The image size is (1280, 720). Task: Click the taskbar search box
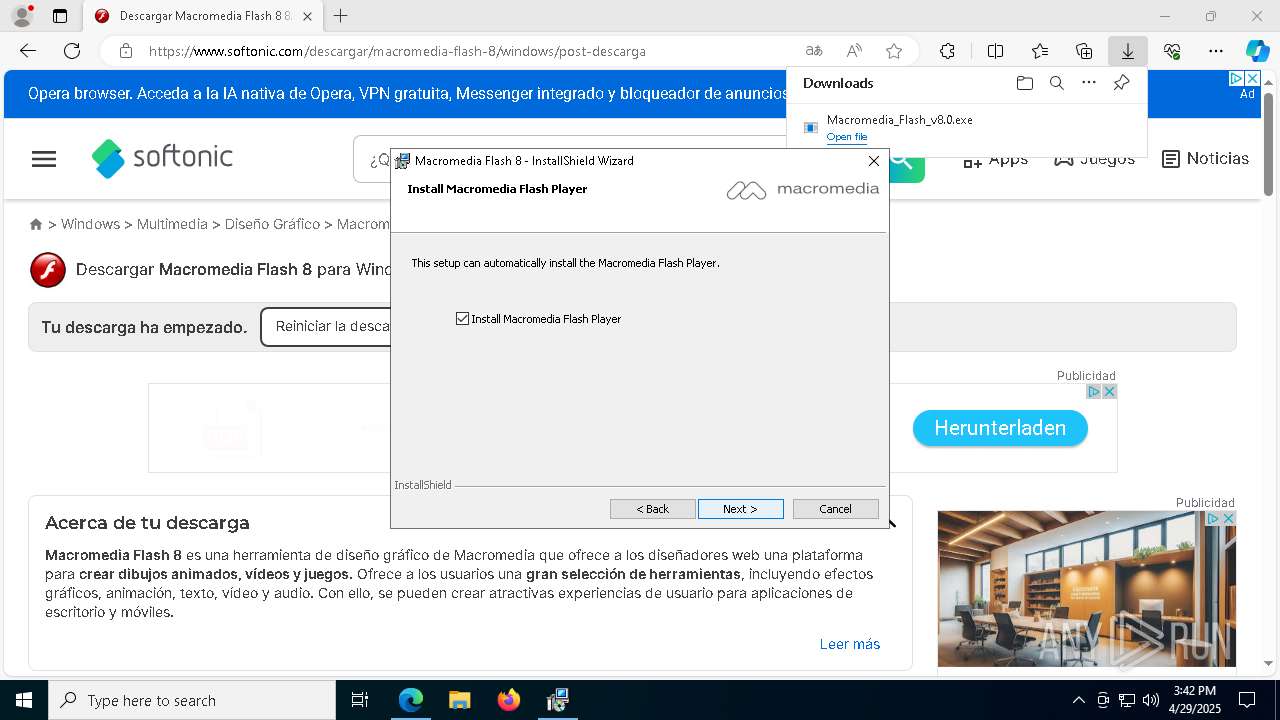[x=192, y=700]
